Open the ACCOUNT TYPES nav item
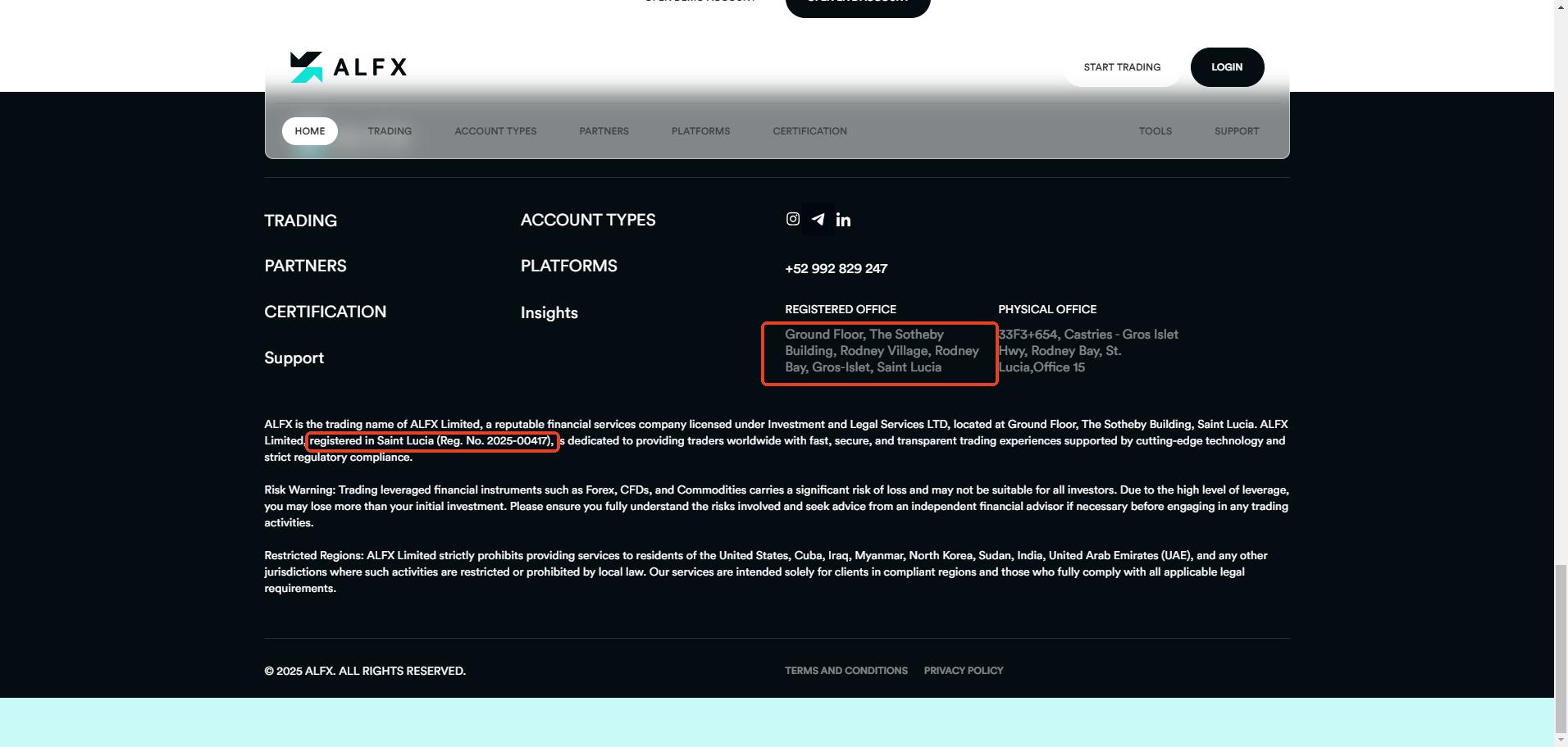This screenshot has width=1568, height=747. [x=495, y=131]
